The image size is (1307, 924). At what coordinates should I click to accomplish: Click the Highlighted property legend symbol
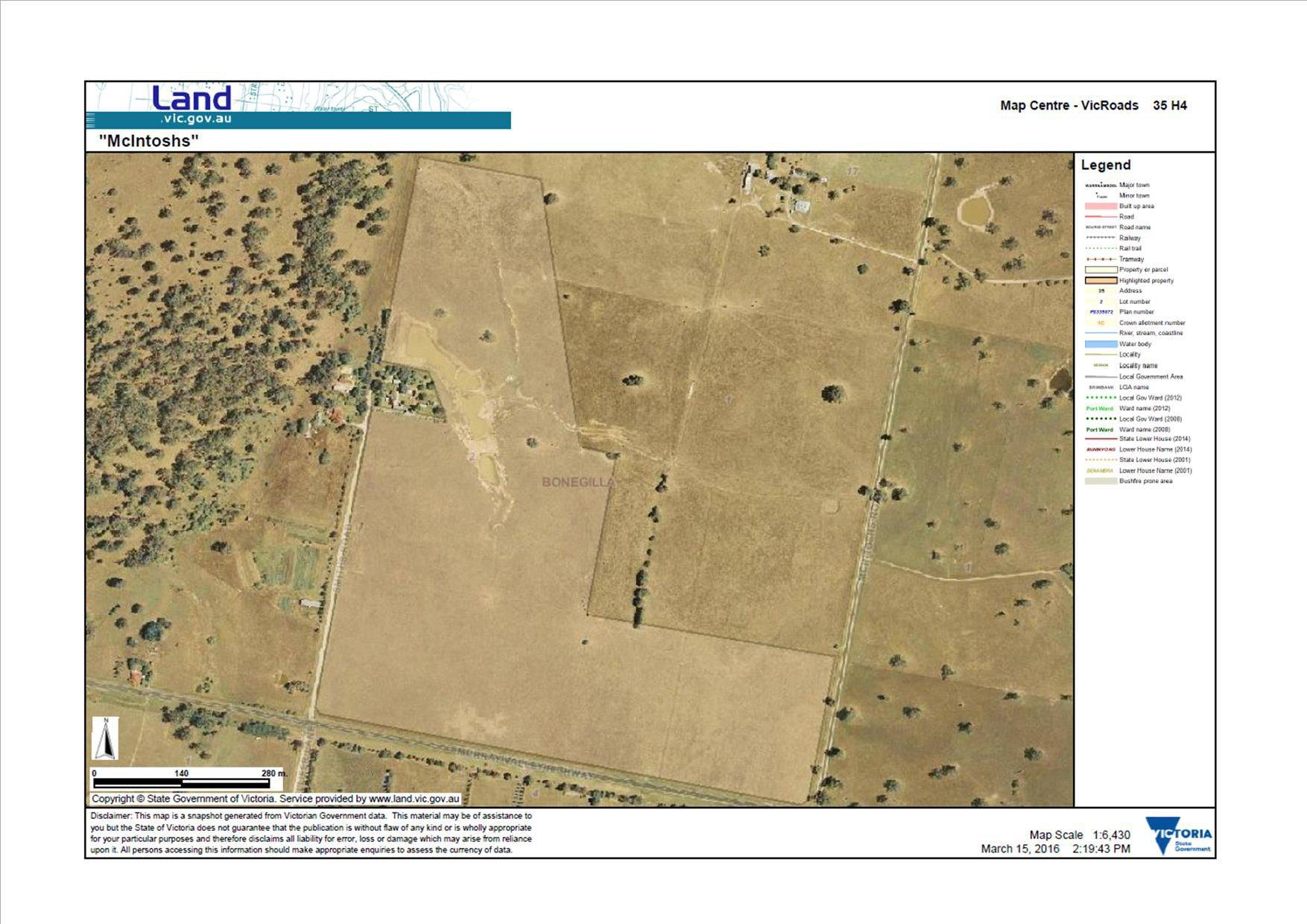pyautogui.click(x=1100, y=281)
